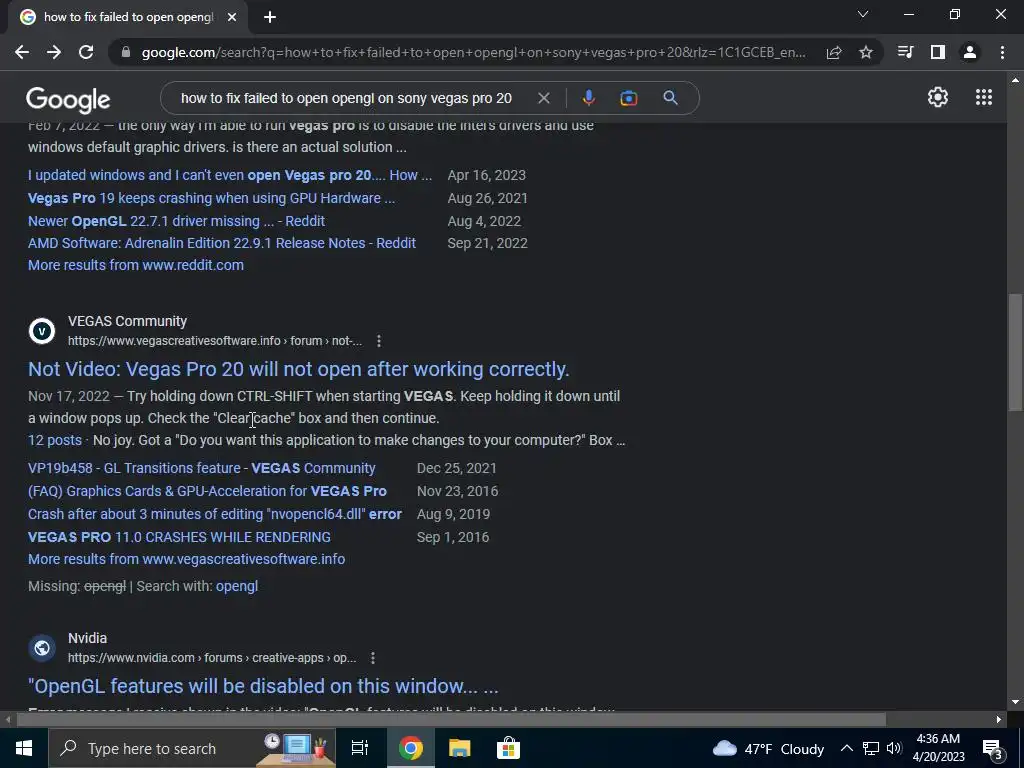Image resolution: width=1024 pixels, height=768 pixels.
Task: Open '(FAQ) Graphics Cards & GPU-Acceleration' link
Action: coord(207,491)
